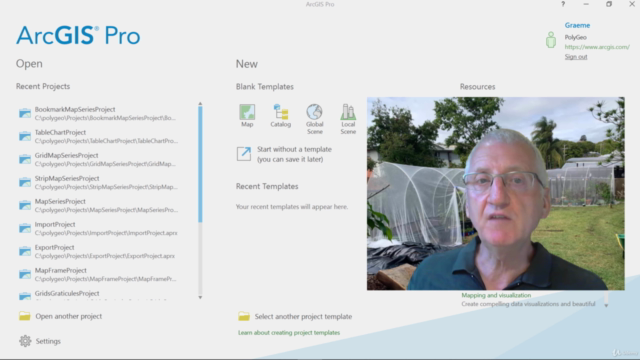Click the ImportProject project icon
The width and height of the screenshot is (640, 360).
(x=25, y=228)
